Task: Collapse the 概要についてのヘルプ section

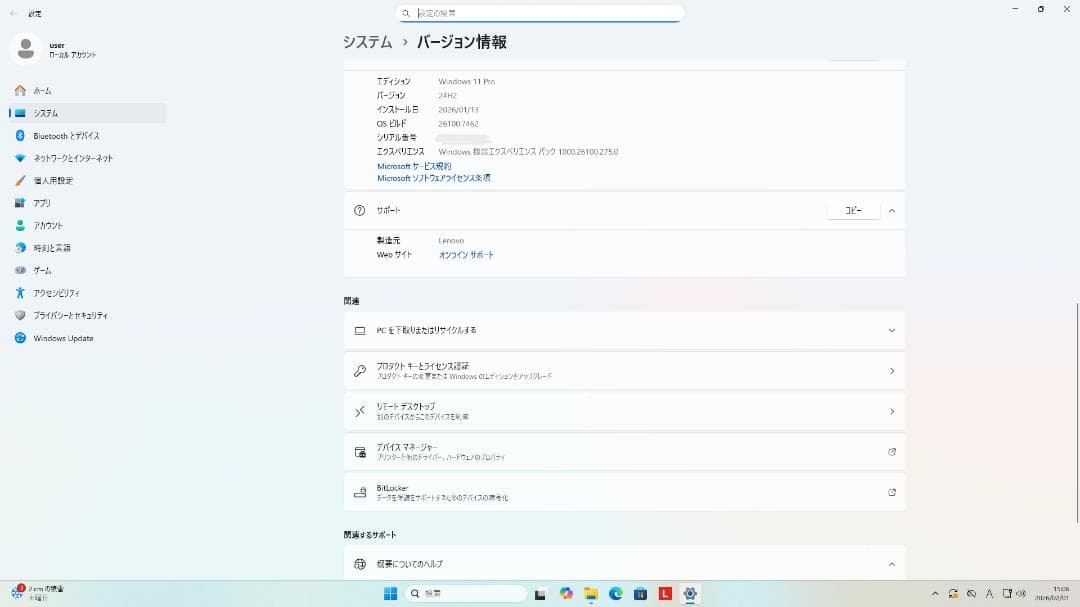Action: click(x=891, y=563)
